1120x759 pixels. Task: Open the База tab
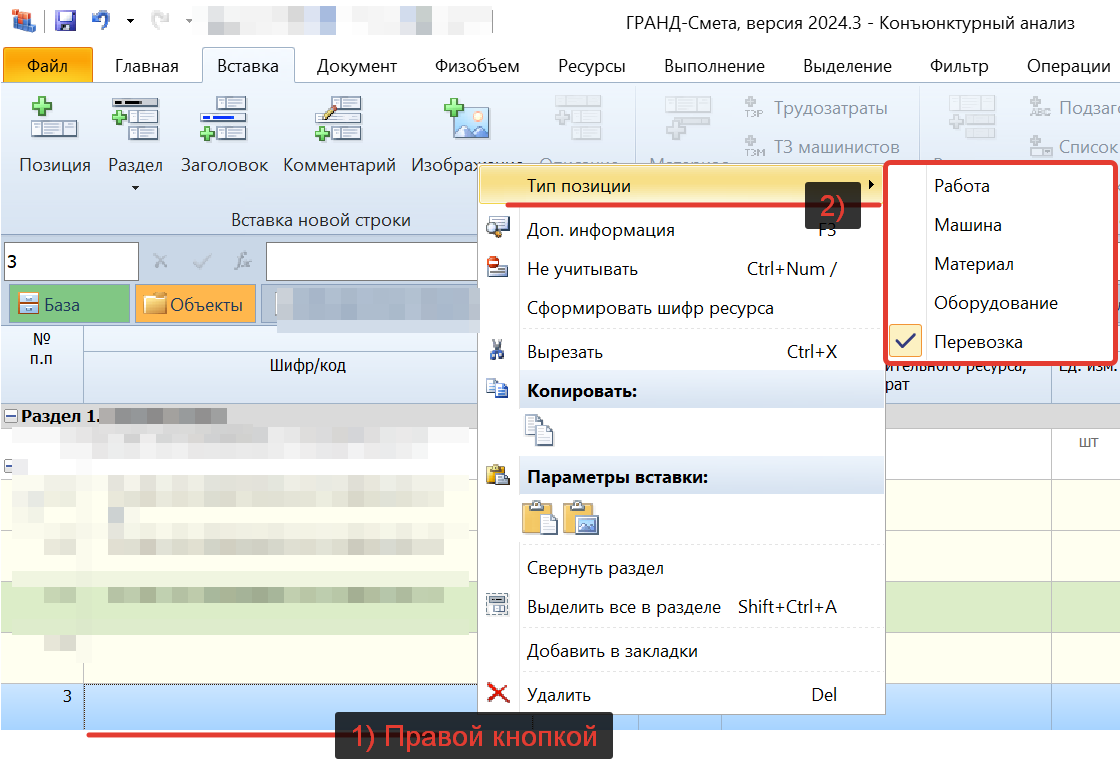click(x=69, y=304)
